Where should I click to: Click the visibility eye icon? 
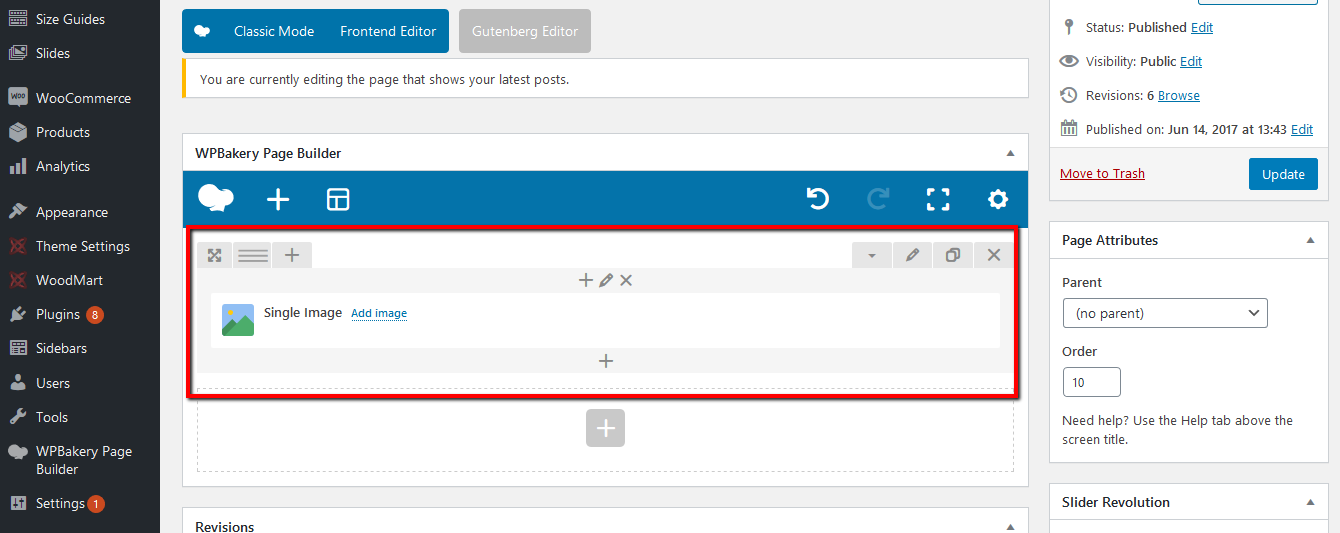pyautogui.click(x=1069, y=61)
